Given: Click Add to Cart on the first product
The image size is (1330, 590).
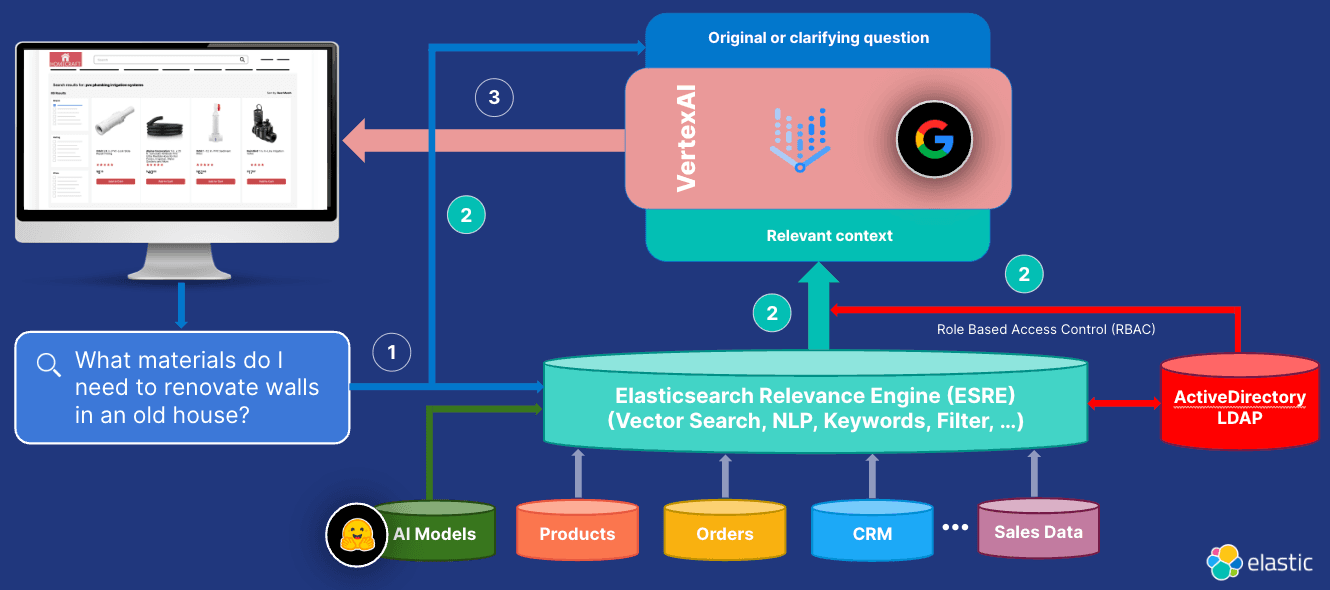Looking at the screenshot, I should coord(116,181).
